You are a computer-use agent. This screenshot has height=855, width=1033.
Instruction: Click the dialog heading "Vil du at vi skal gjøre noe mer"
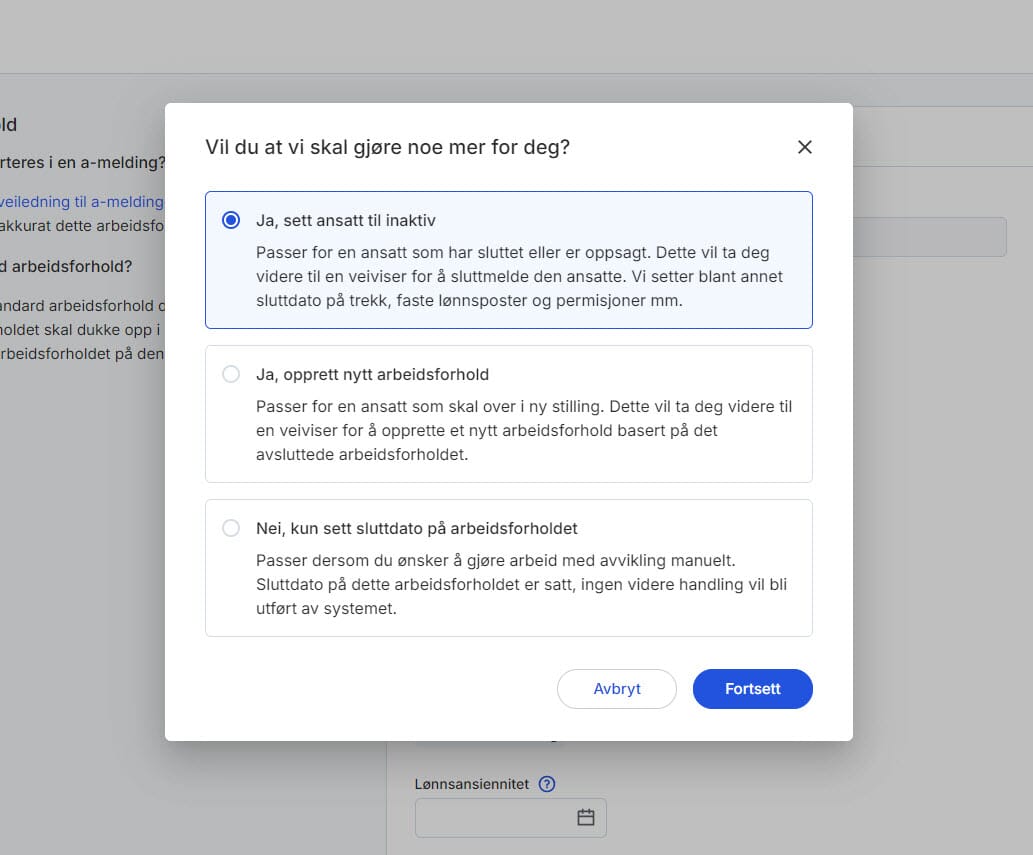[x=387, y=147]
